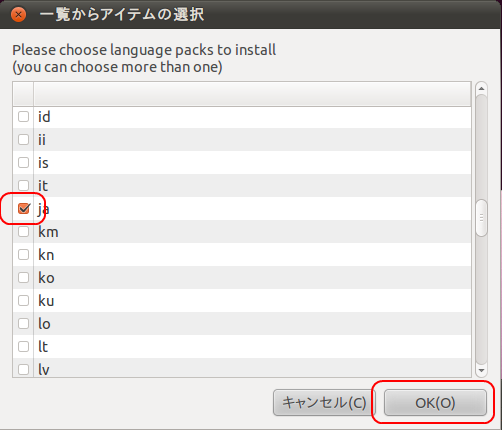Check the km language checkbox
502x430 pixels.
pos(23,232)
